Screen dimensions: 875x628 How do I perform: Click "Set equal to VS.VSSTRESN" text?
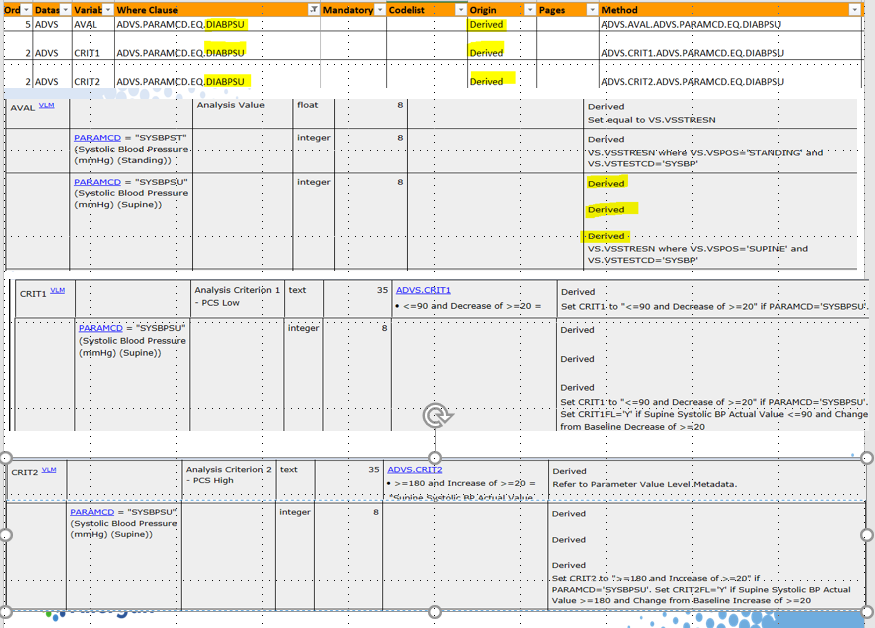[x=651, y=120]
